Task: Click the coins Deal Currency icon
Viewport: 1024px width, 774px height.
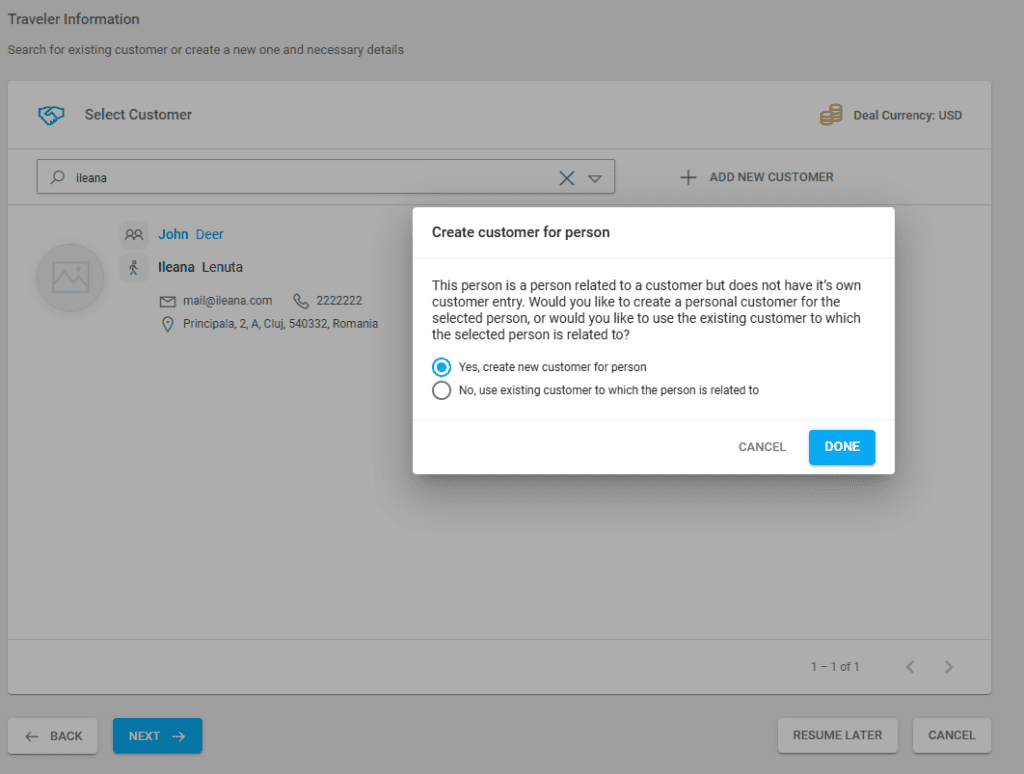Action: (x=831, y=115)
